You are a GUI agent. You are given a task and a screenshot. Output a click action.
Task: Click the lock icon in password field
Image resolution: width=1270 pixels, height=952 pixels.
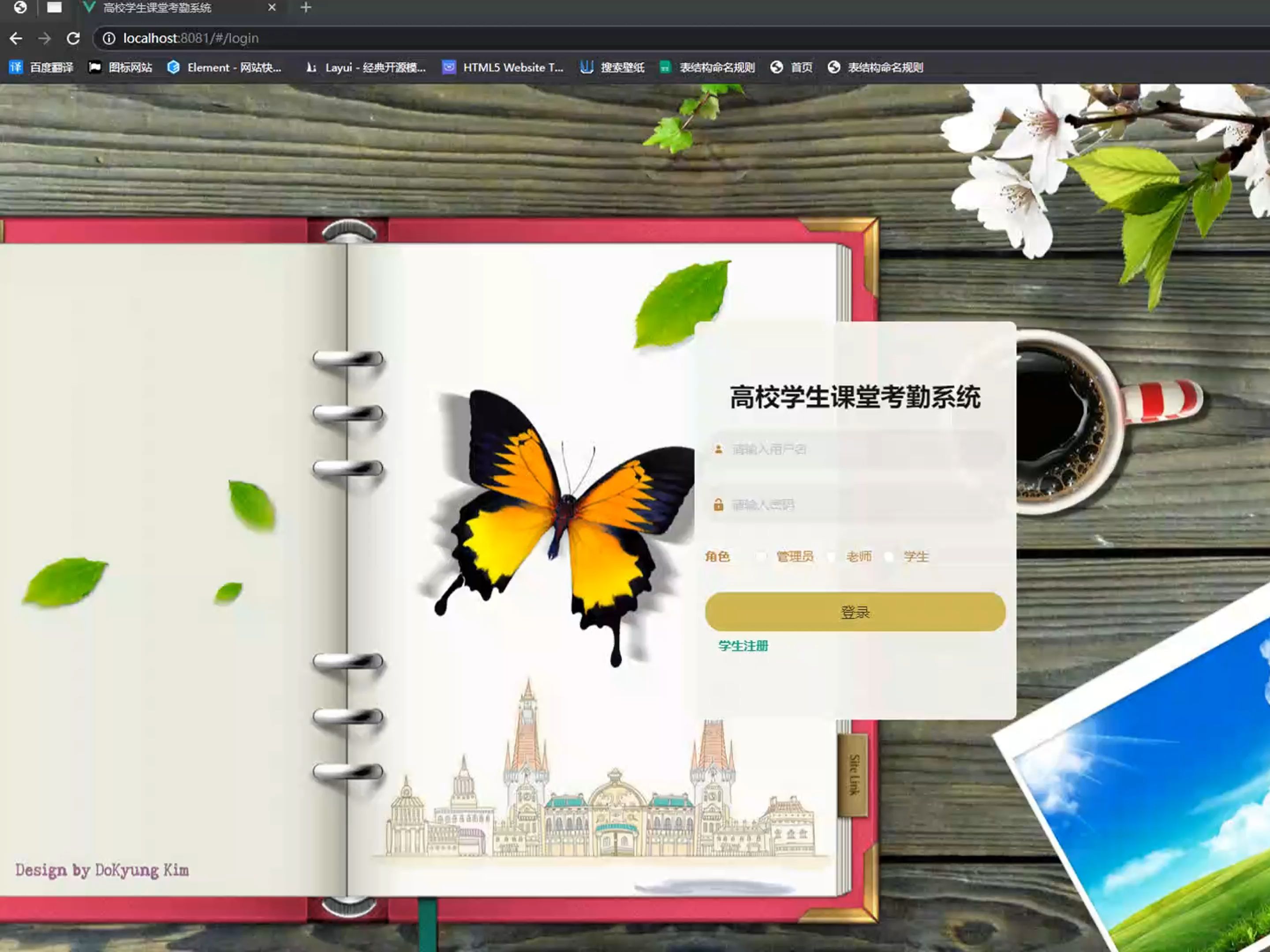click(x=718, y=505)
